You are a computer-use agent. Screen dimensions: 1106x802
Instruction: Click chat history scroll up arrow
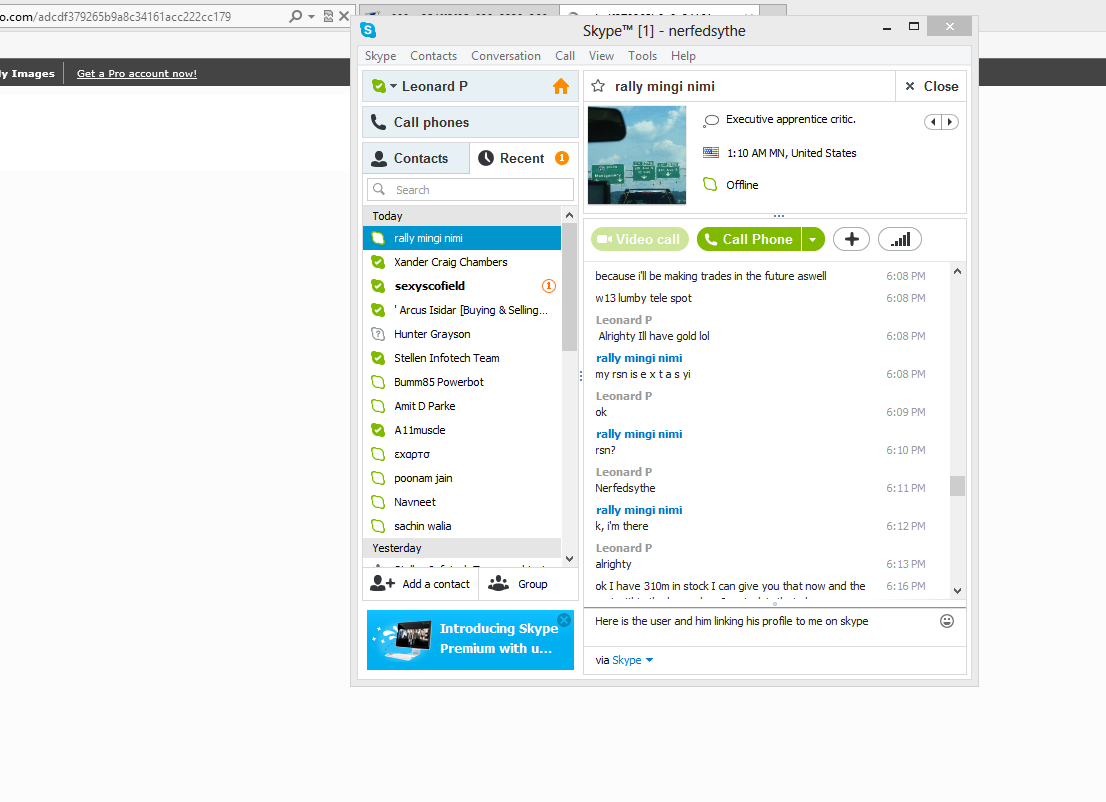point(957,272)
